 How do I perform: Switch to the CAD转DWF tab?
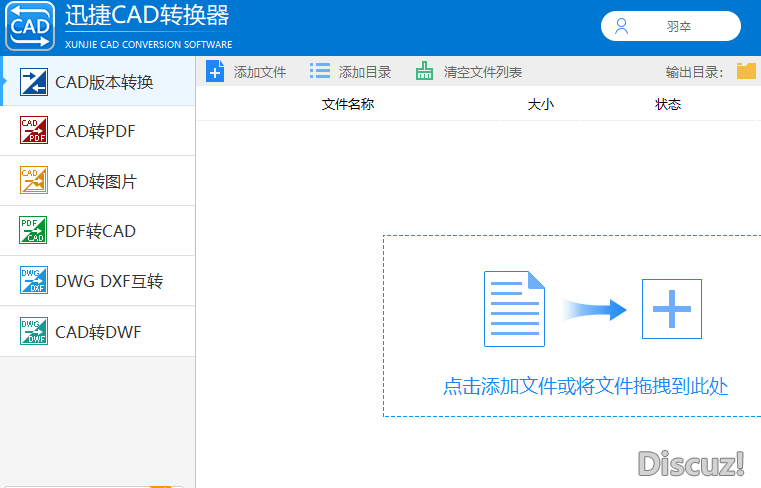click(x=97, y=331)
